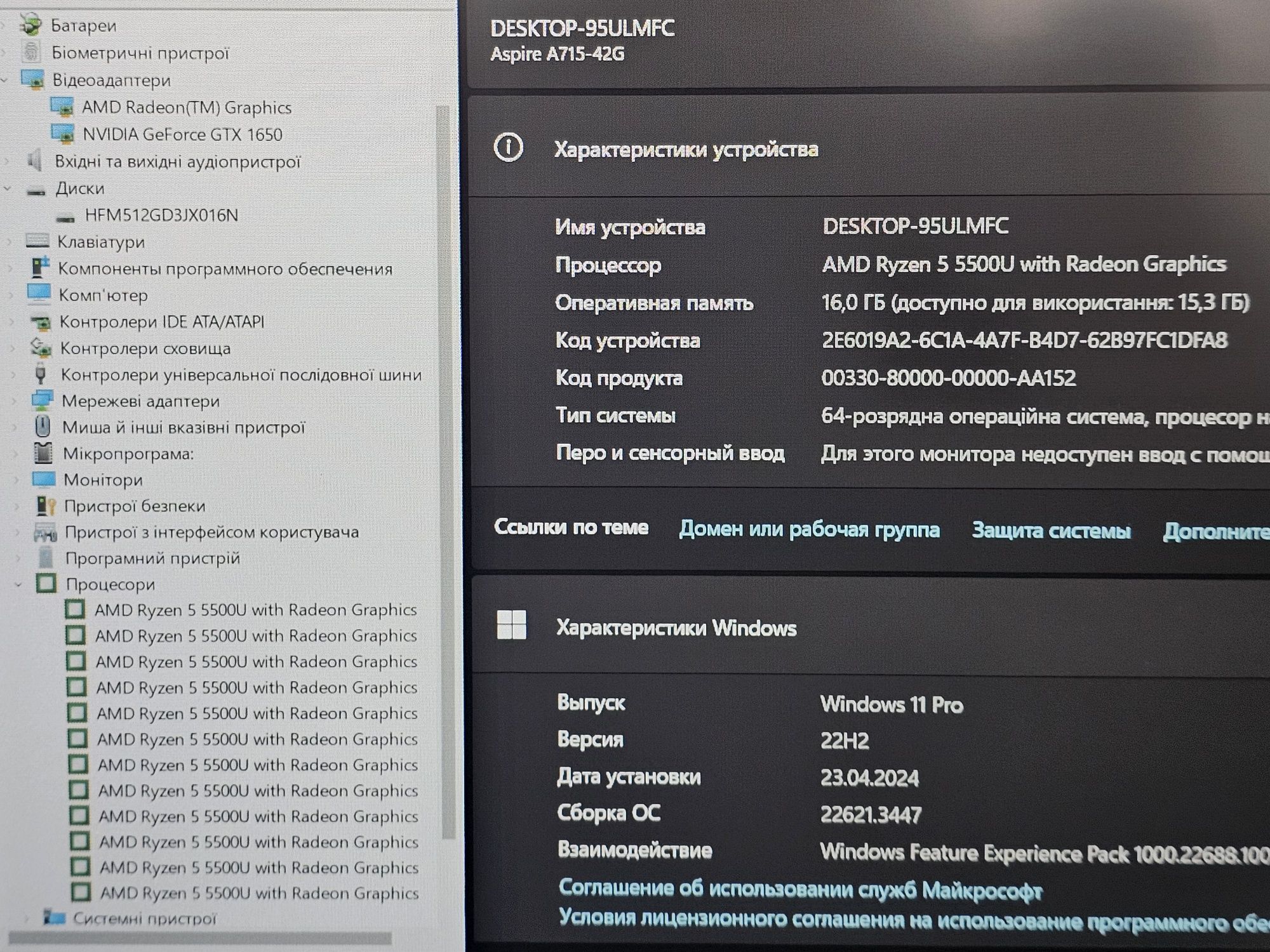Collapse the Диски tree node

[x=8, y=188]
